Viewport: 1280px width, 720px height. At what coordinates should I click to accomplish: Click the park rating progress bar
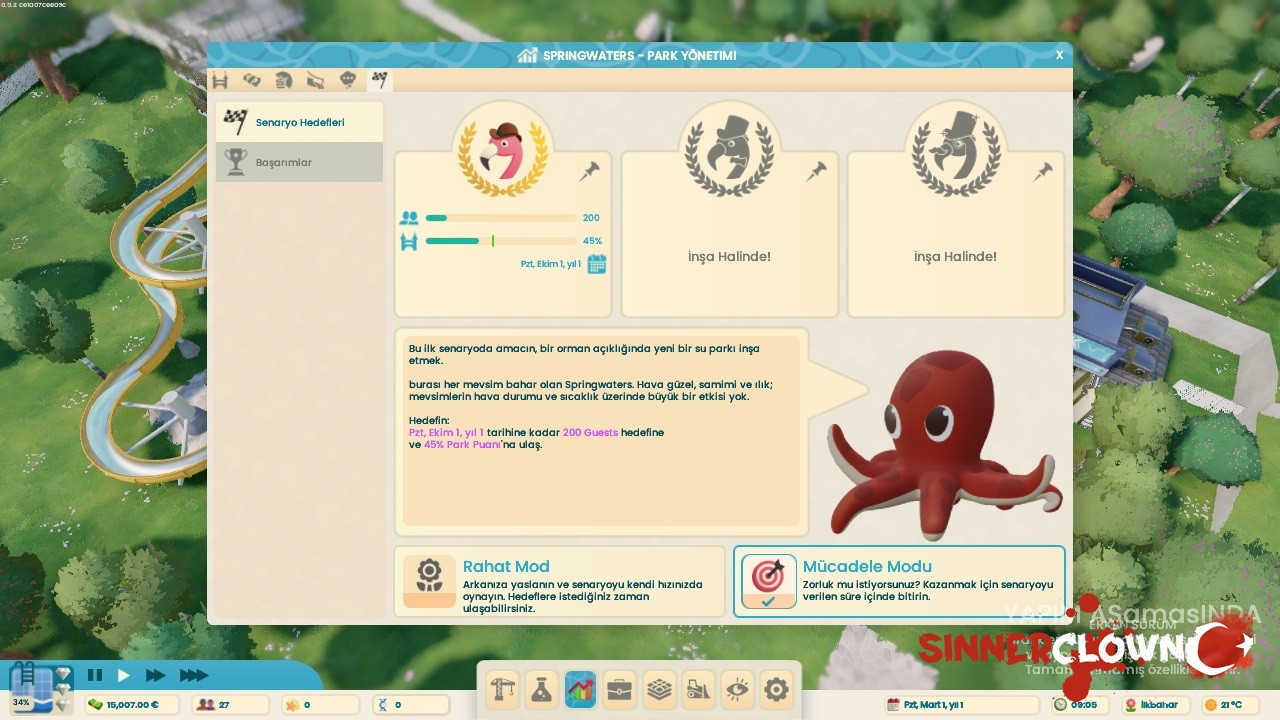pyautogui.click(x=501, y=241)
